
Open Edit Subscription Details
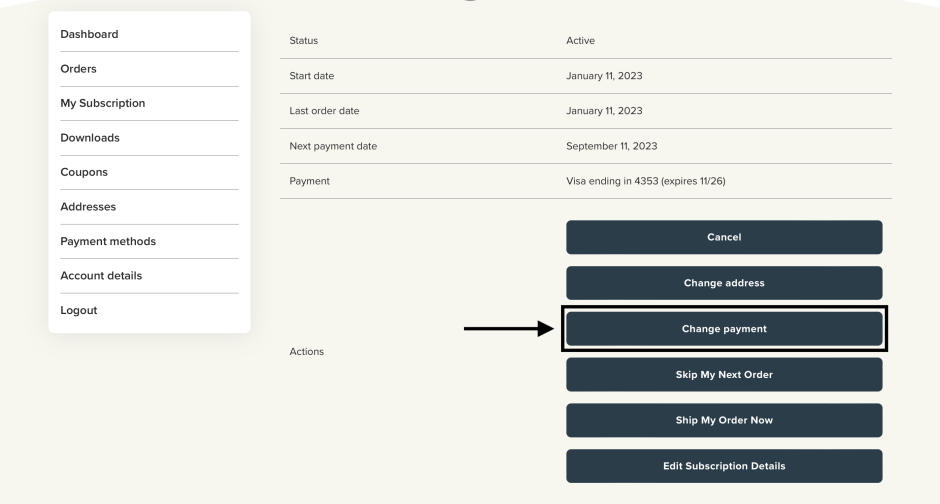coord(724,466)
